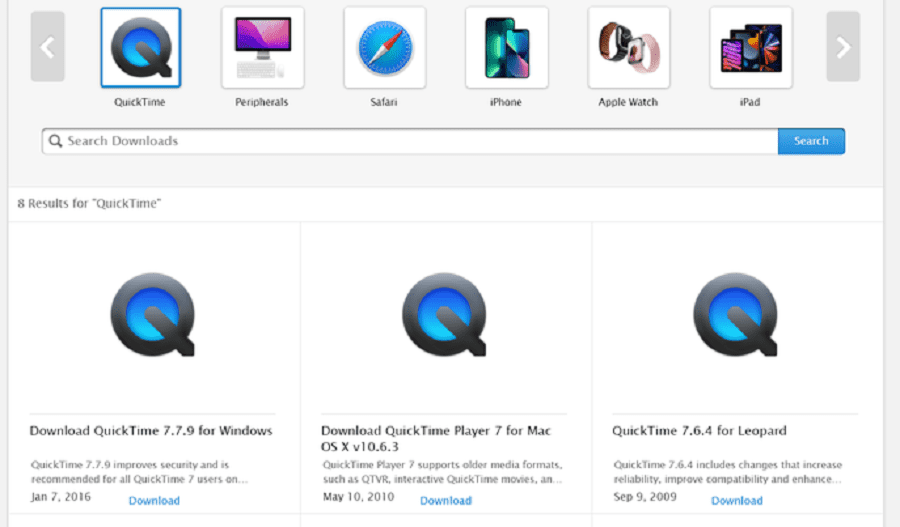Image resolution: width=900 pixels, height=527 pixels.
Task: Download QuickTime Player 7 for Mac OS X
Action: pyautogui.click(x=445, y=501)
